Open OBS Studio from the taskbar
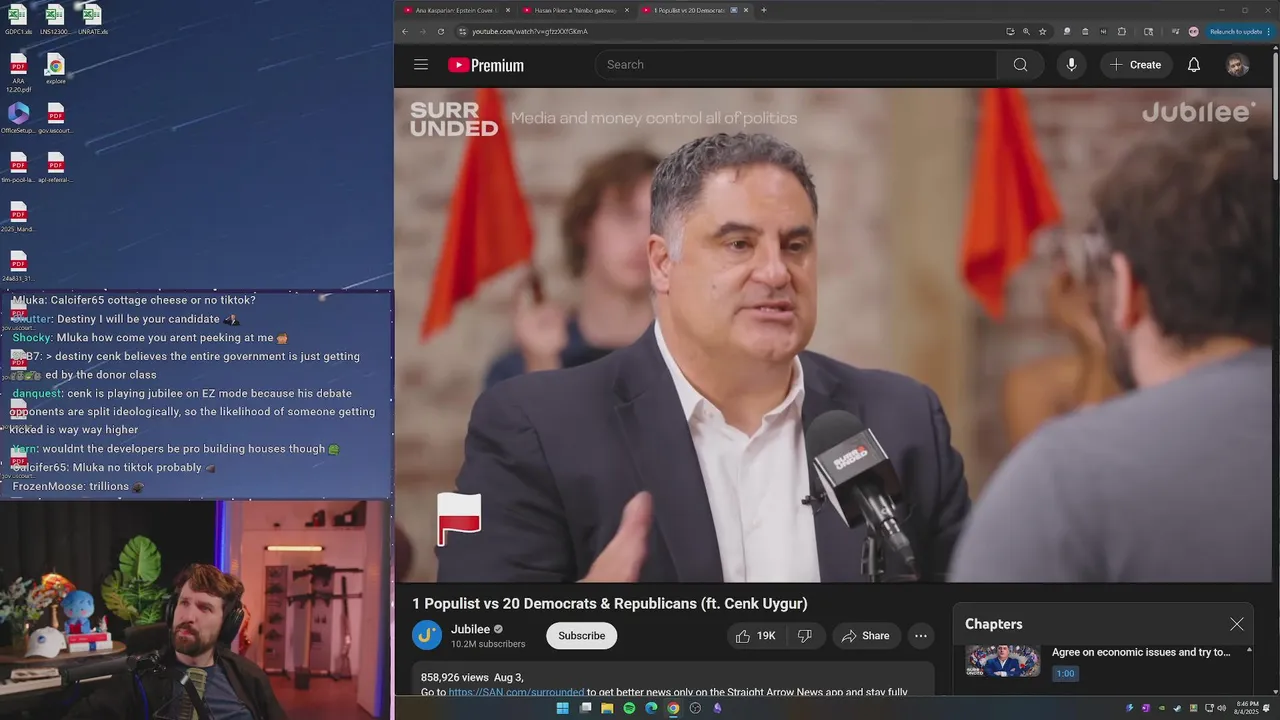Viewport: 1280px width, 720px height. (695, 708)
